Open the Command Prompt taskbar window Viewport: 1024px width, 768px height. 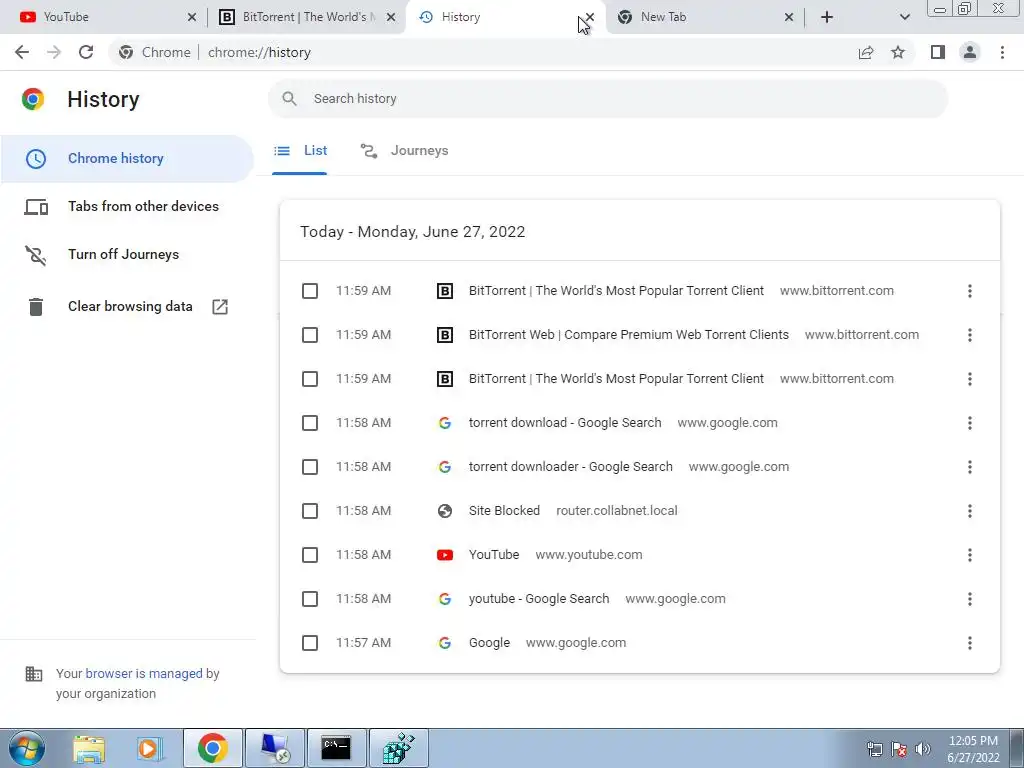[336, 748]
